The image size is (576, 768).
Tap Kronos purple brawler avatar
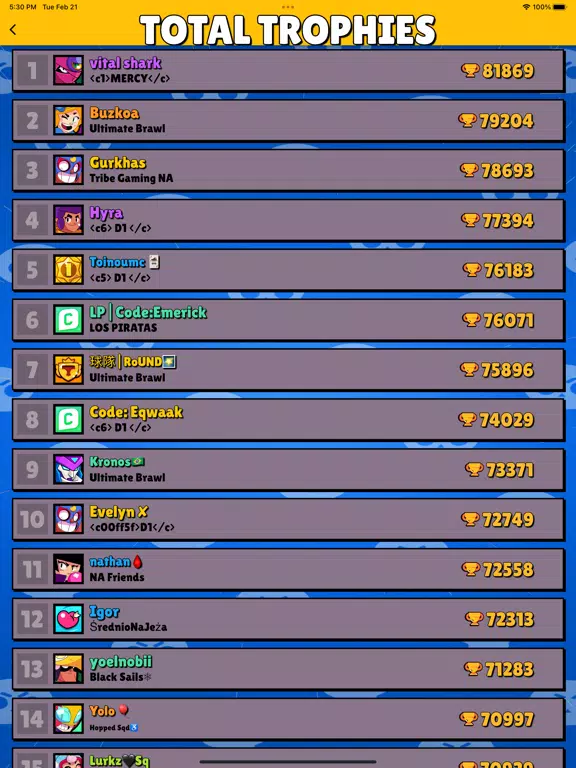(68, 469)
